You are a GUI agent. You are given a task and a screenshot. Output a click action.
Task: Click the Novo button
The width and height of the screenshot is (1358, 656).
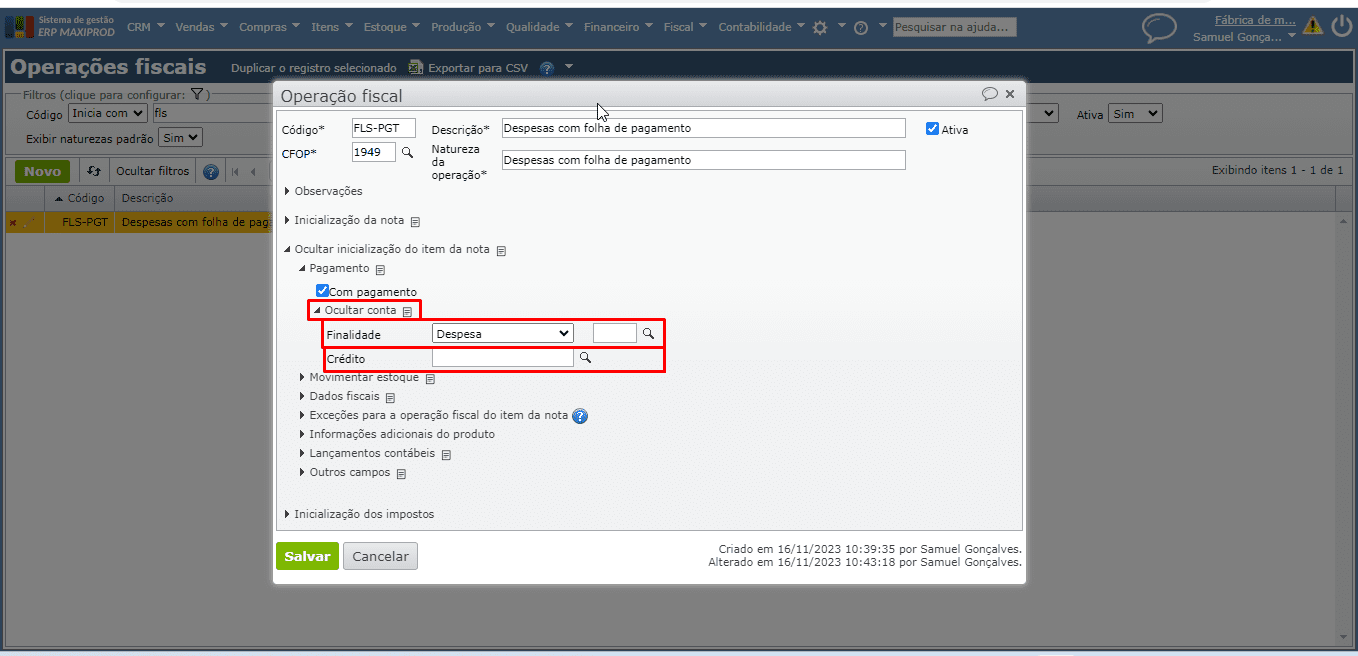(43, 171)
